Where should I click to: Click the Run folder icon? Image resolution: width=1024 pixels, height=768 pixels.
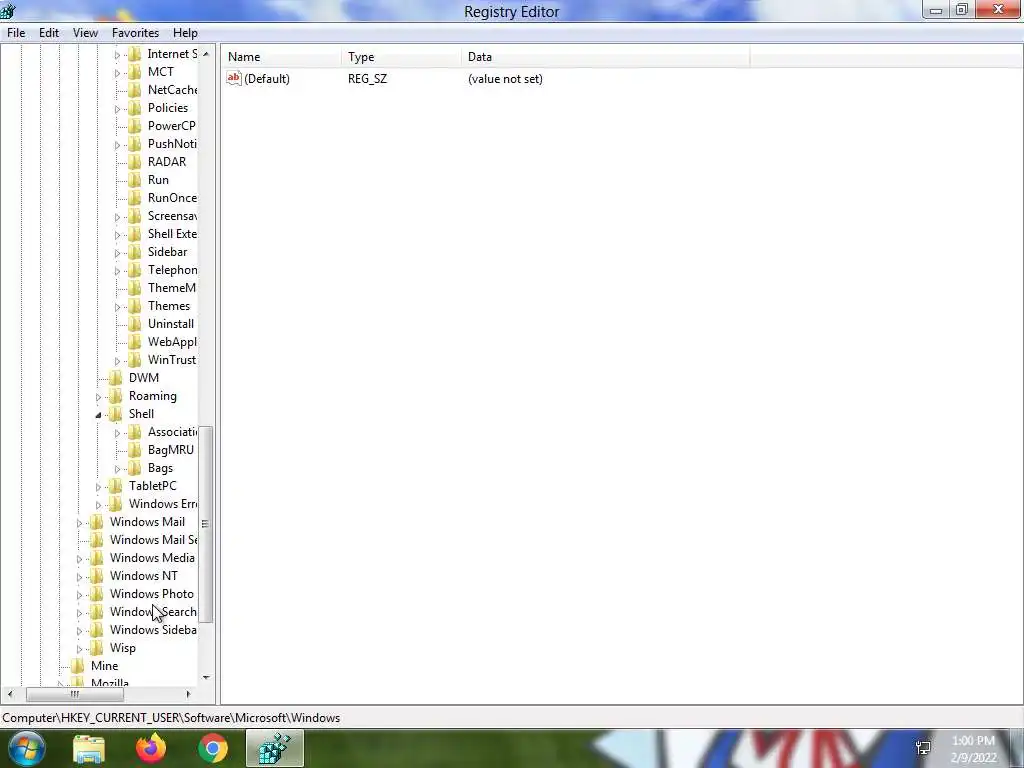click(x=135, y=180)
